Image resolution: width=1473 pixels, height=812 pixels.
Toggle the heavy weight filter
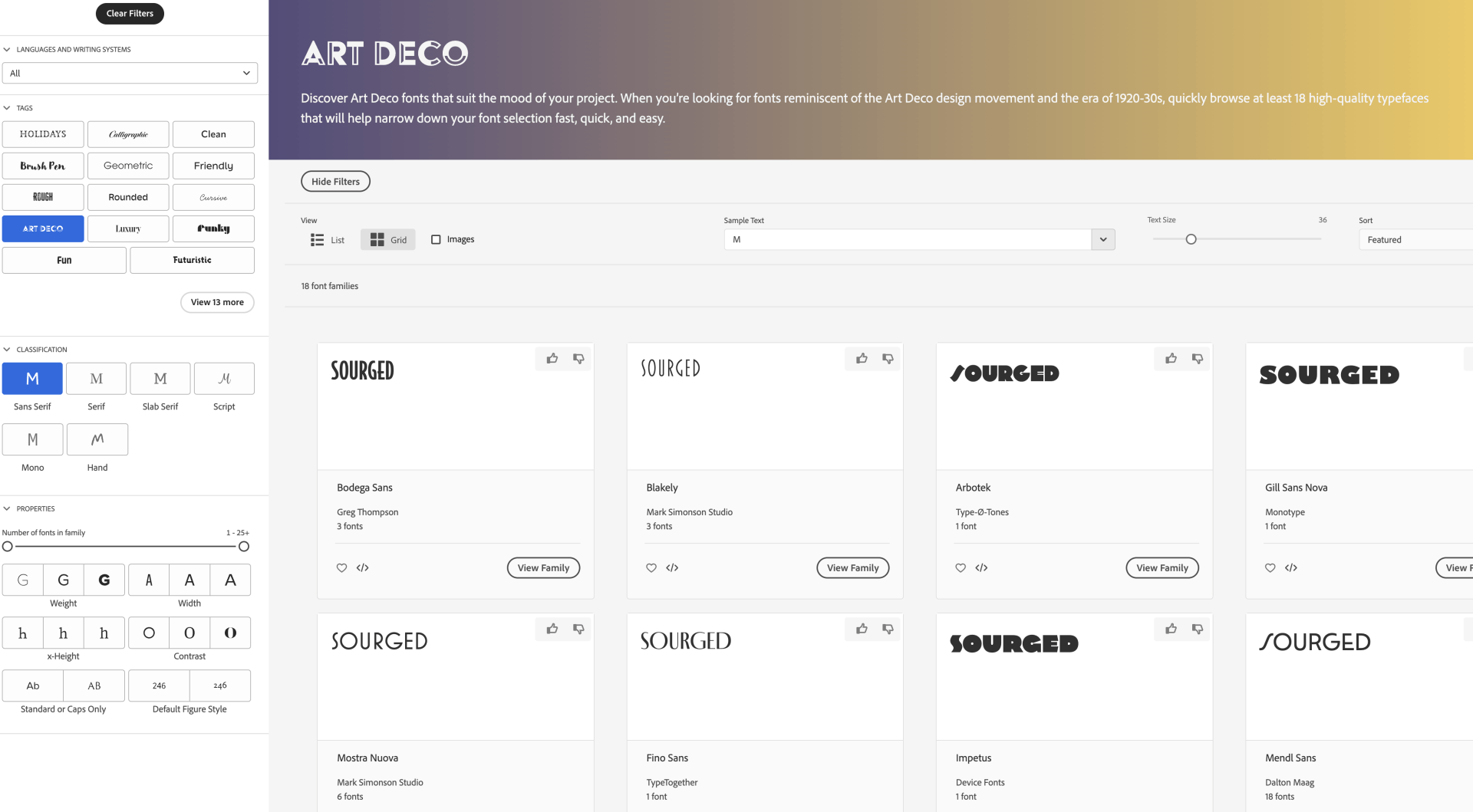104,580
